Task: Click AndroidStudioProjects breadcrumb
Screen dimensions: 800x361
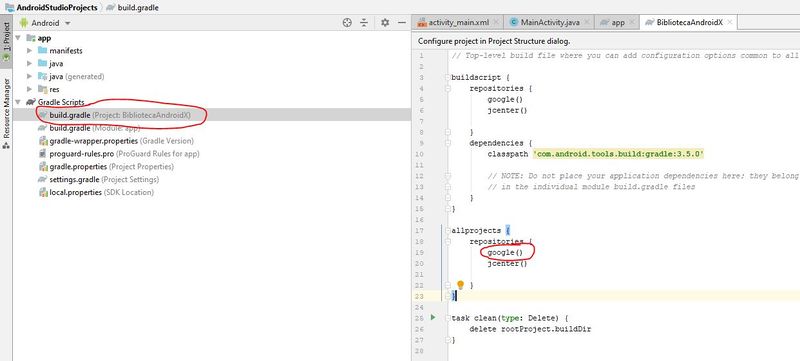Action: tap(51, 8)
